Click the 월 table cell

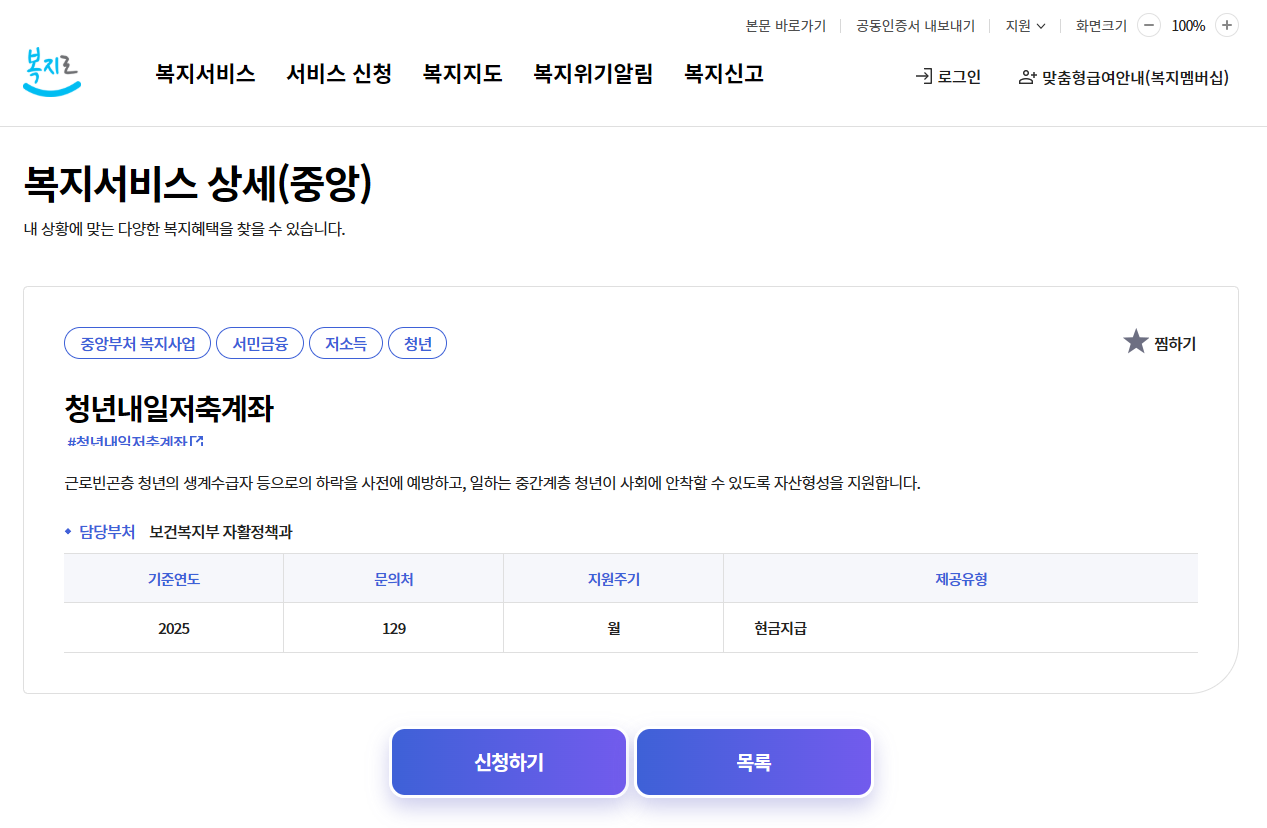pos(614,628)
